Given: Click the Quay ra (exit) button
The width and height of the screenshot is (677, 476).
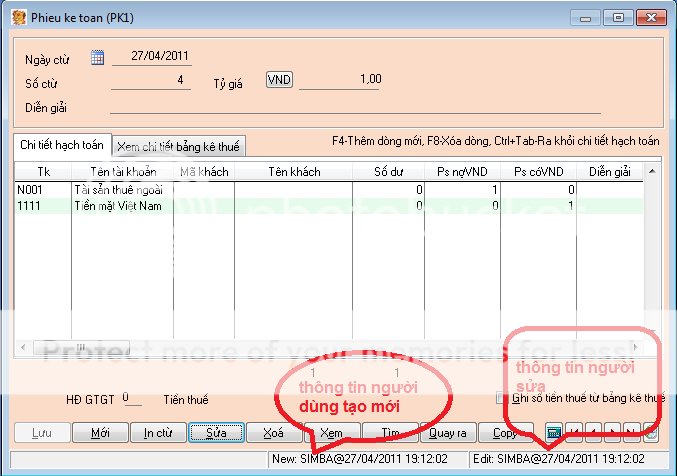Looking at the screenshot, I should [448, 433].
